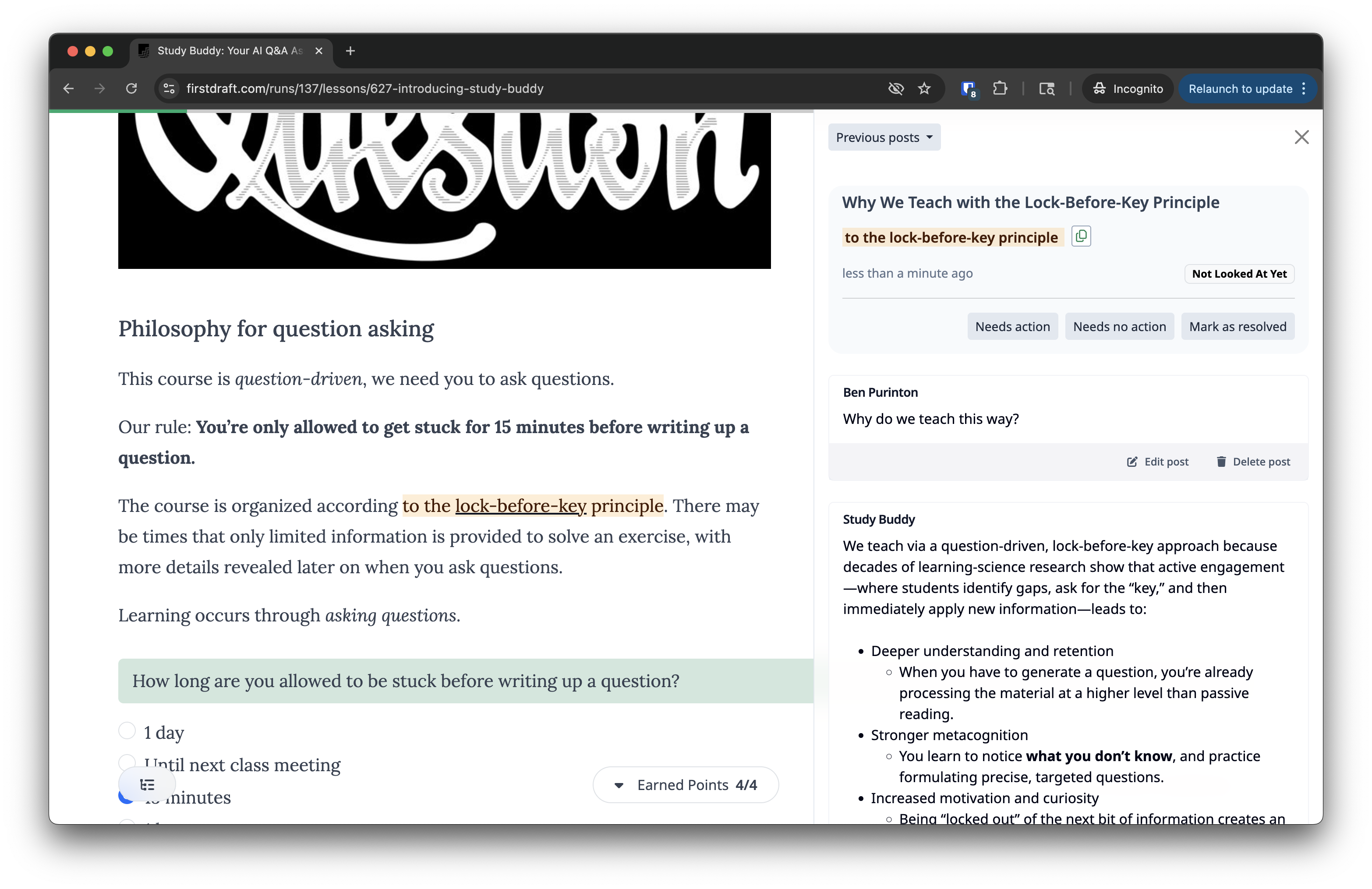Mark post as Needs no action
This screenshot has width=1372, height=889.
tap(1120, 327)
